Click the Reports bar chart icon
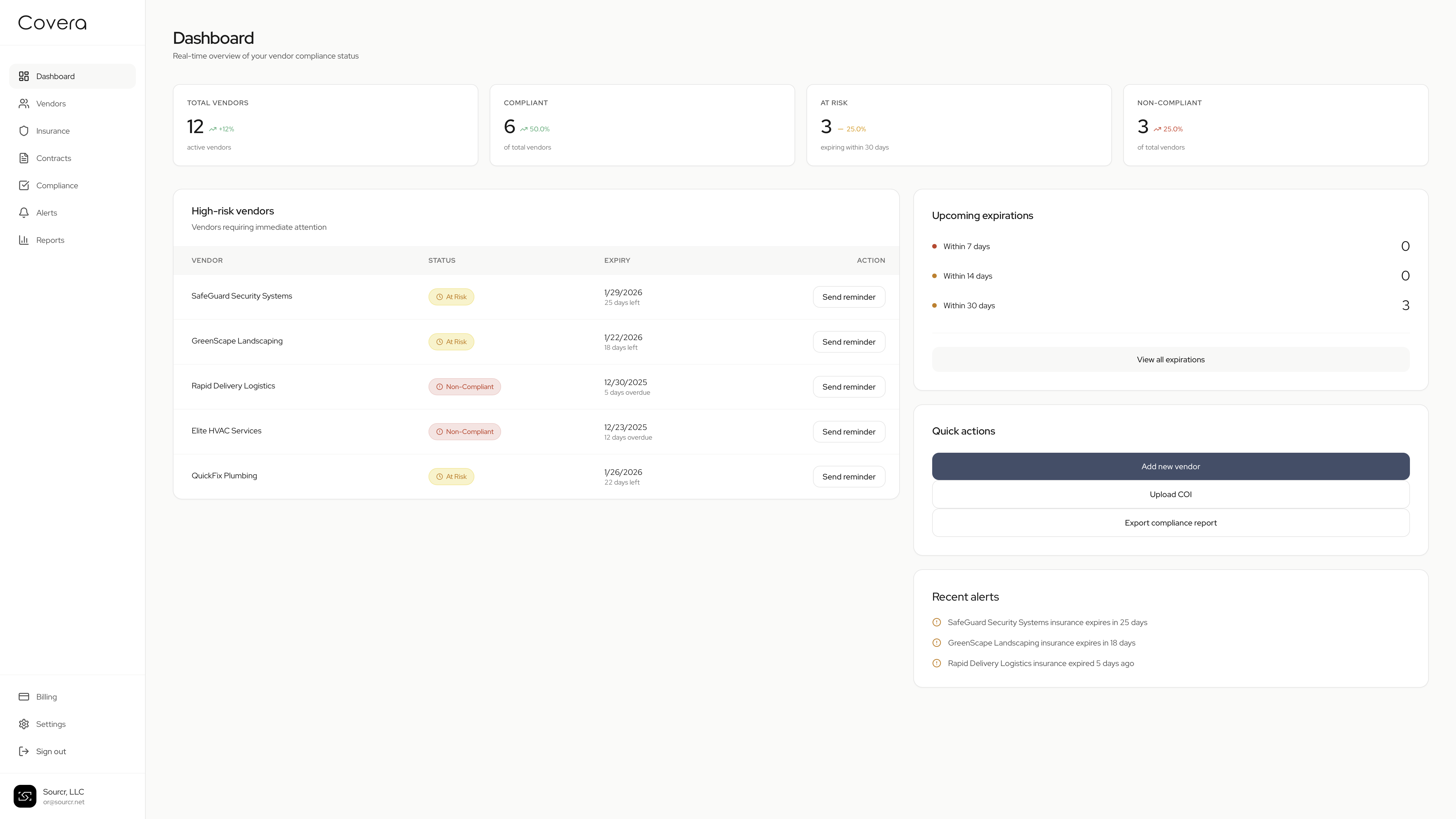The height and width of the screenshot is (819, 1456). point(24,240)
